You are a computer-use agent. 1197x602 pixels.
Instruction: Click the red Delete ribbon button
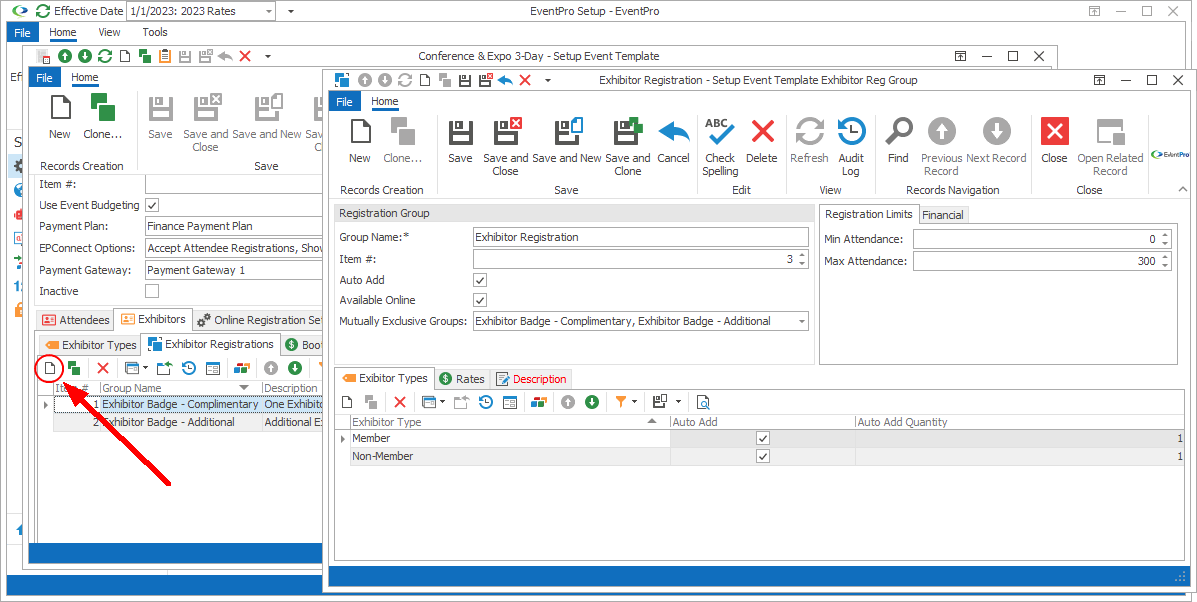coord(762,141)
